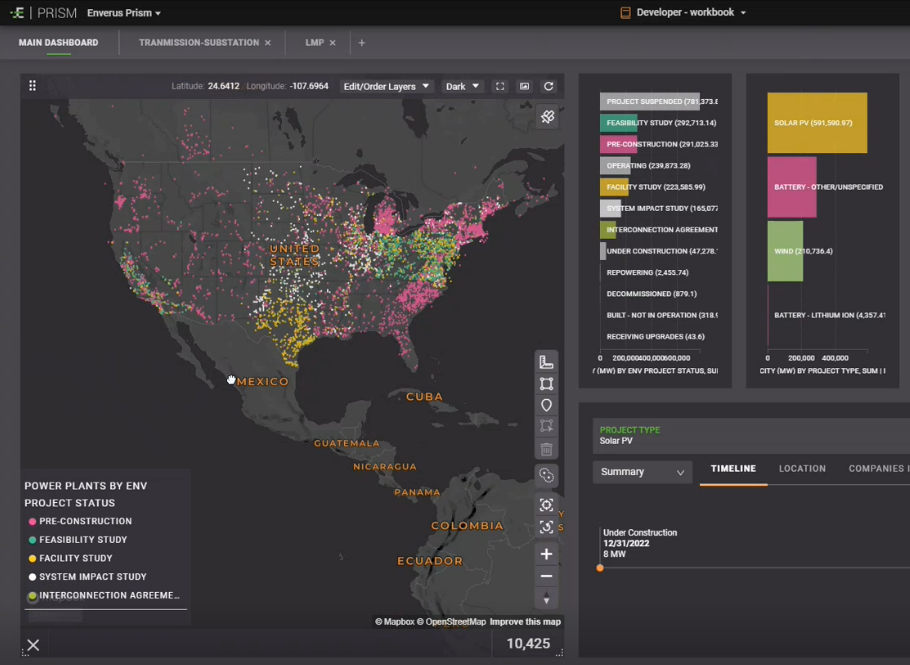Image resolution: width=910 pixels, height=665 pixels.
Task: Choose the location pin marker tool
Action: [546, 406]
